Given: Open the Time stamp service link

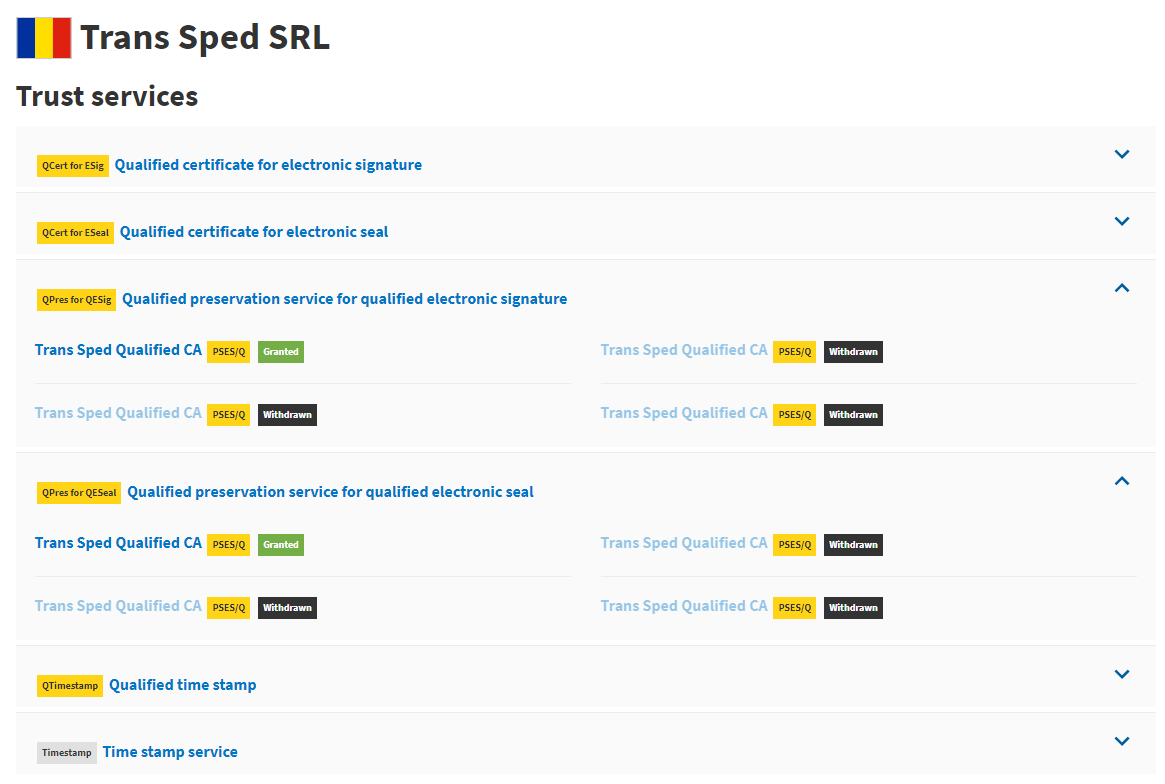Looking at the screenshot, I should click(170, 752).
